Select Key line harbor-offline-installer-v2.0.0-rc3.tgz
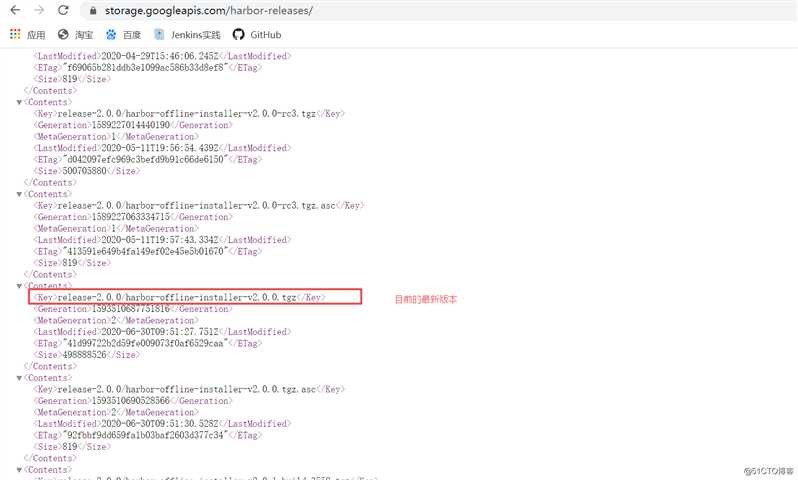This screenshot has height=480, width=798. point(189,114)
